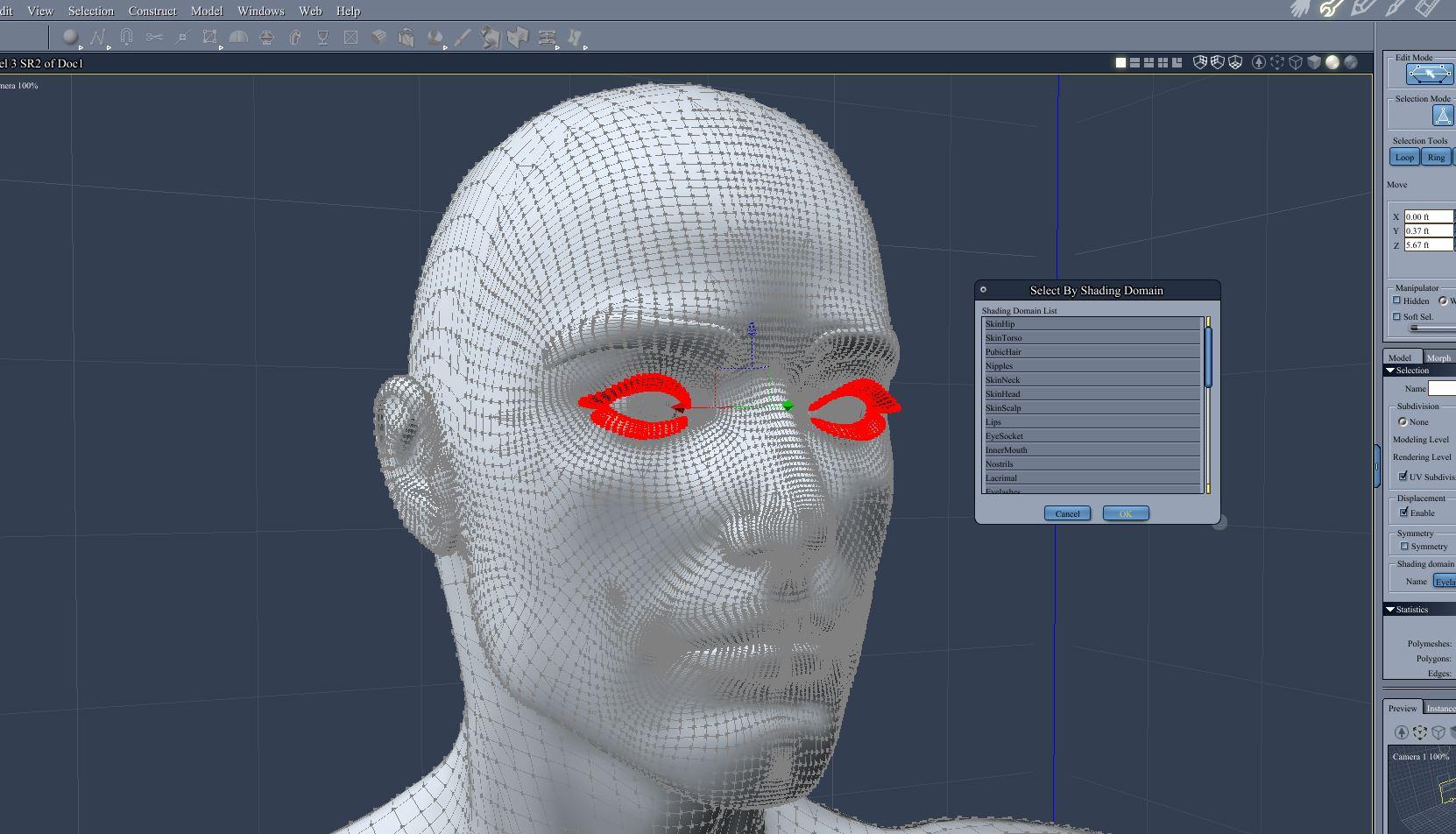Open the film strip Render room icon
1456x834 pixels.
1428,9
